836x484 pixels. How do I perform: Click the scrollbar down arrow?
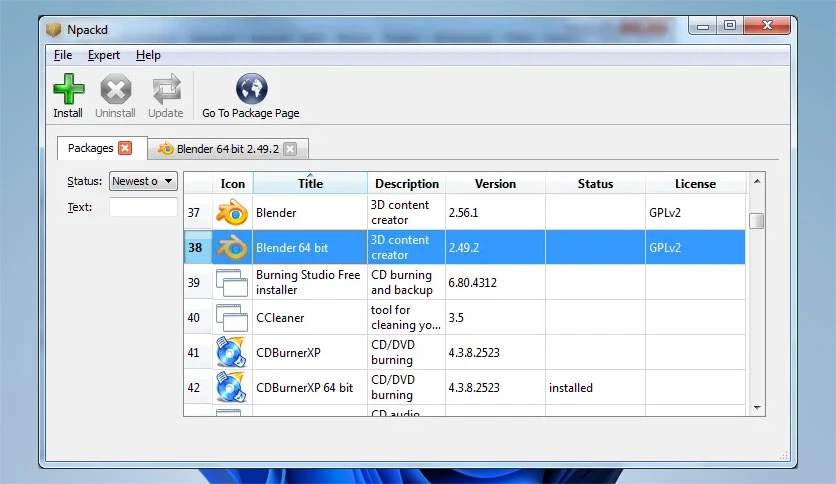point(757,408)
